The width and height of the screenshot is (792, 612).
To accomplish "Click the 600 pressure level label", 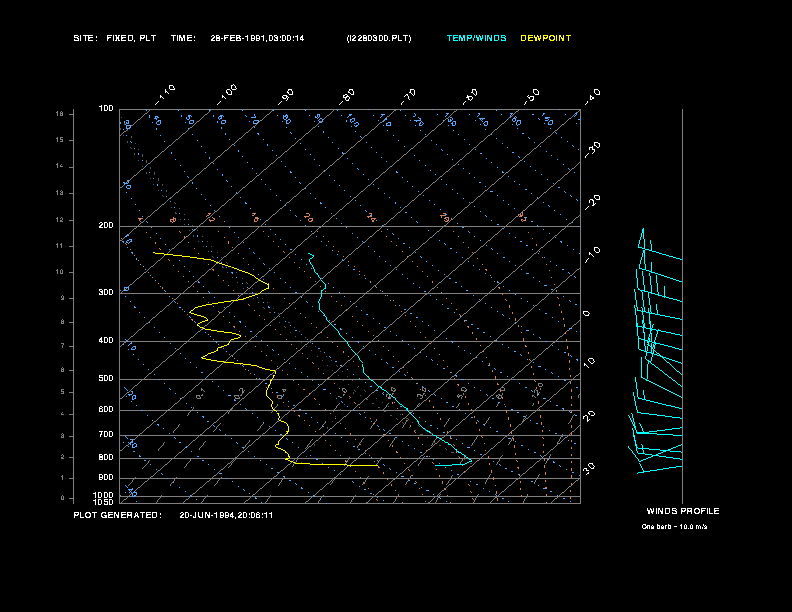I will 106,410.
